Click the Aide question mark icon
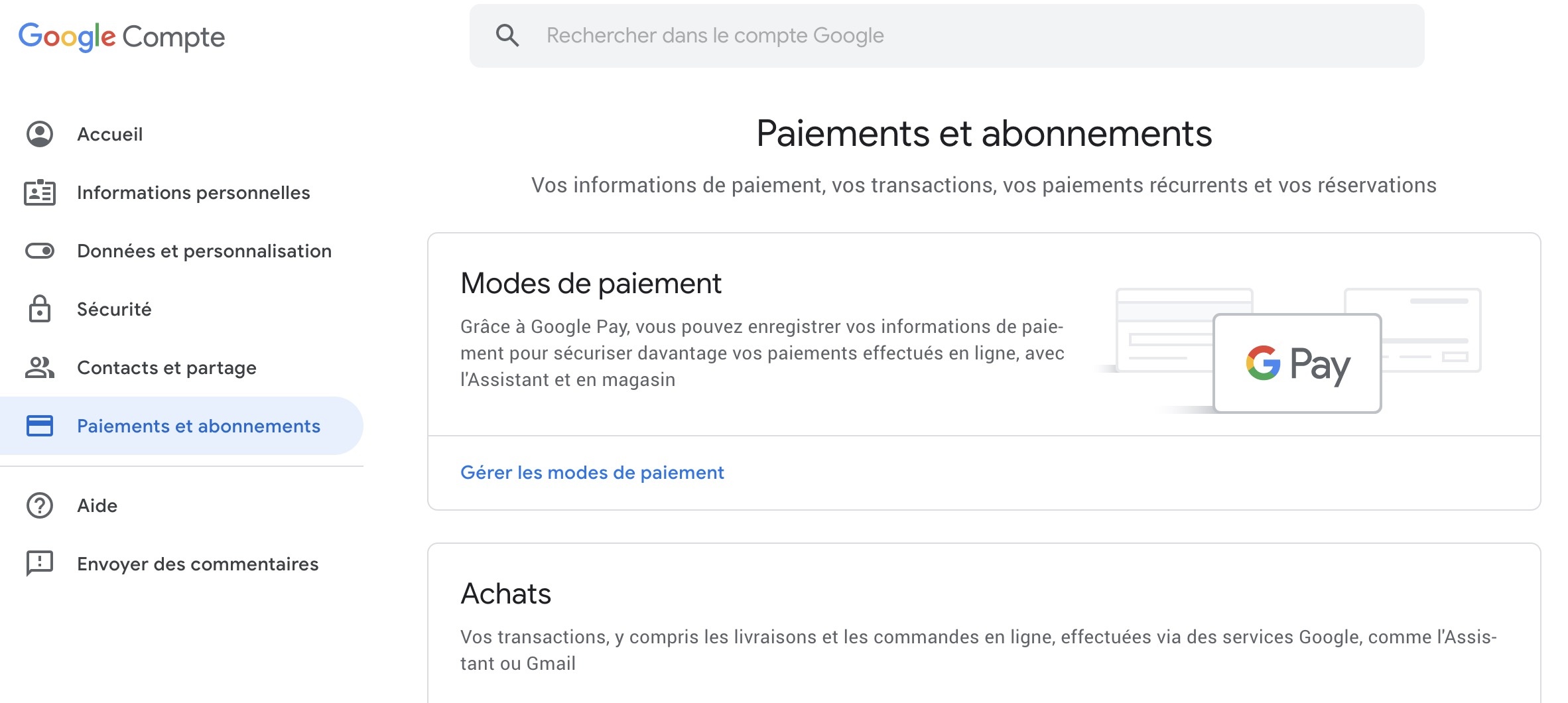 pyautogui.click(x=38, y=505)
